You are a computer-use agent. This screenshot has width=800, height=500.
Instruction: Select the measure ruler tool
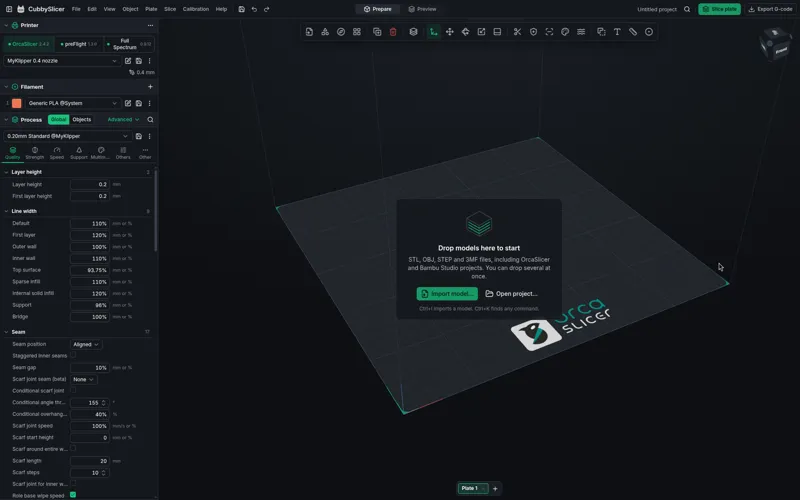[633, 32]
